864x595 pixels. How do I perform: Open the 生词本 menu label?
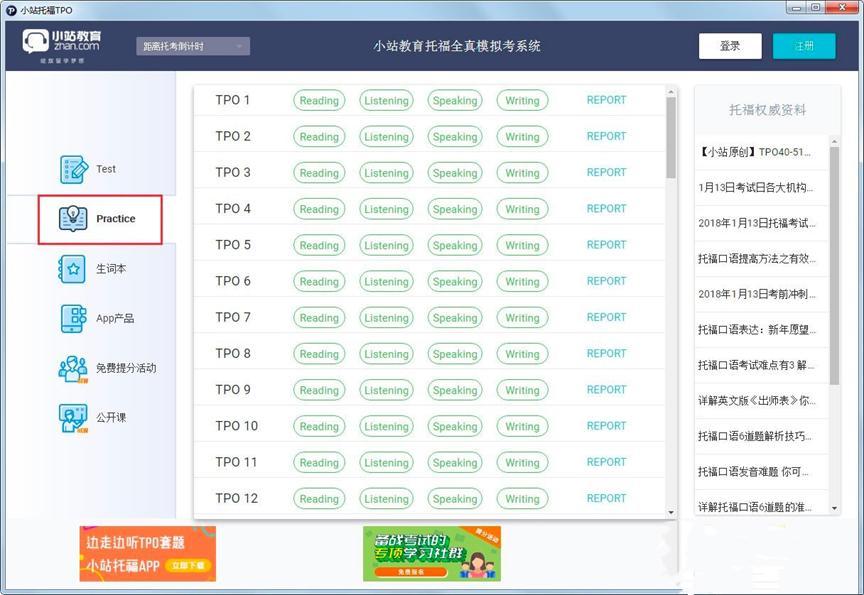point(111,269)
